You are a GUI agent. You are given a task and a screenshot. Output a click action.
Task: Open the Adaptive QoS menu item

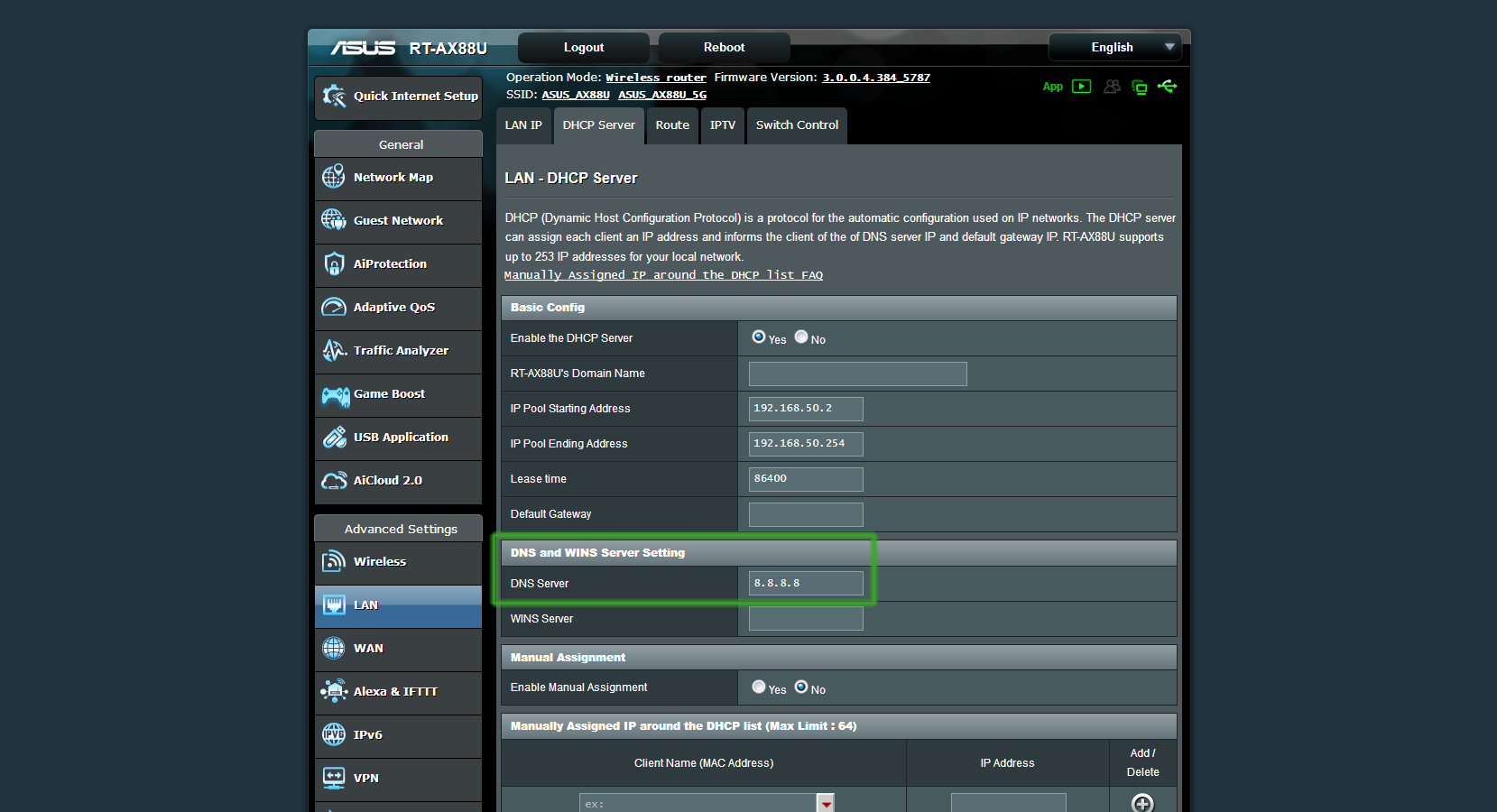(398, 308)
